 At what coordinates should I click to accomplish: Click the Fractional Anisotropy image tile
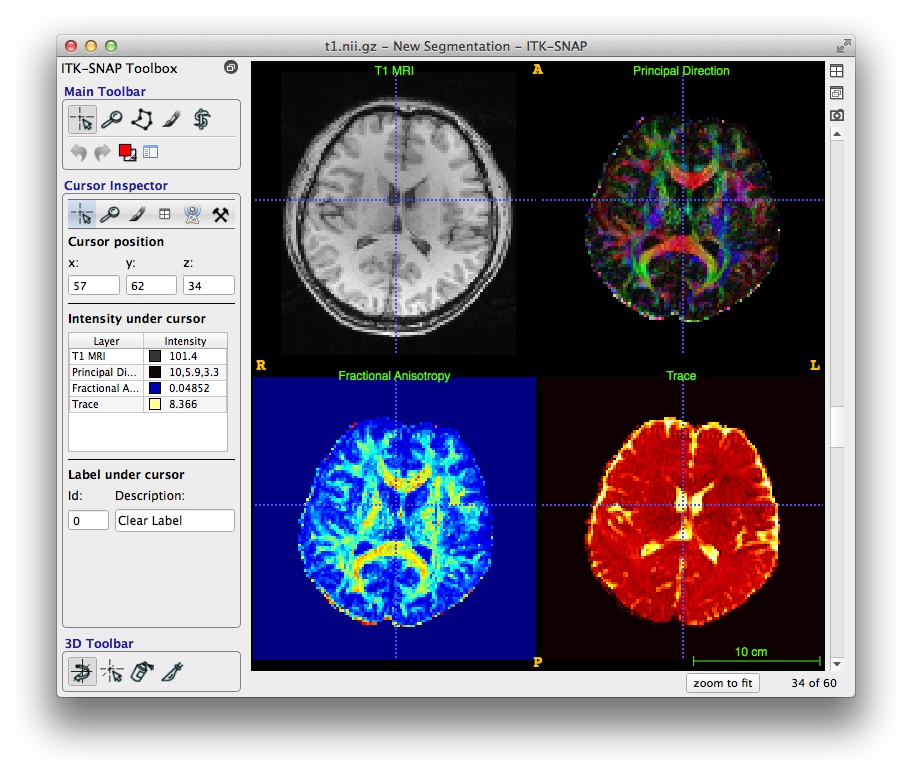394,518
